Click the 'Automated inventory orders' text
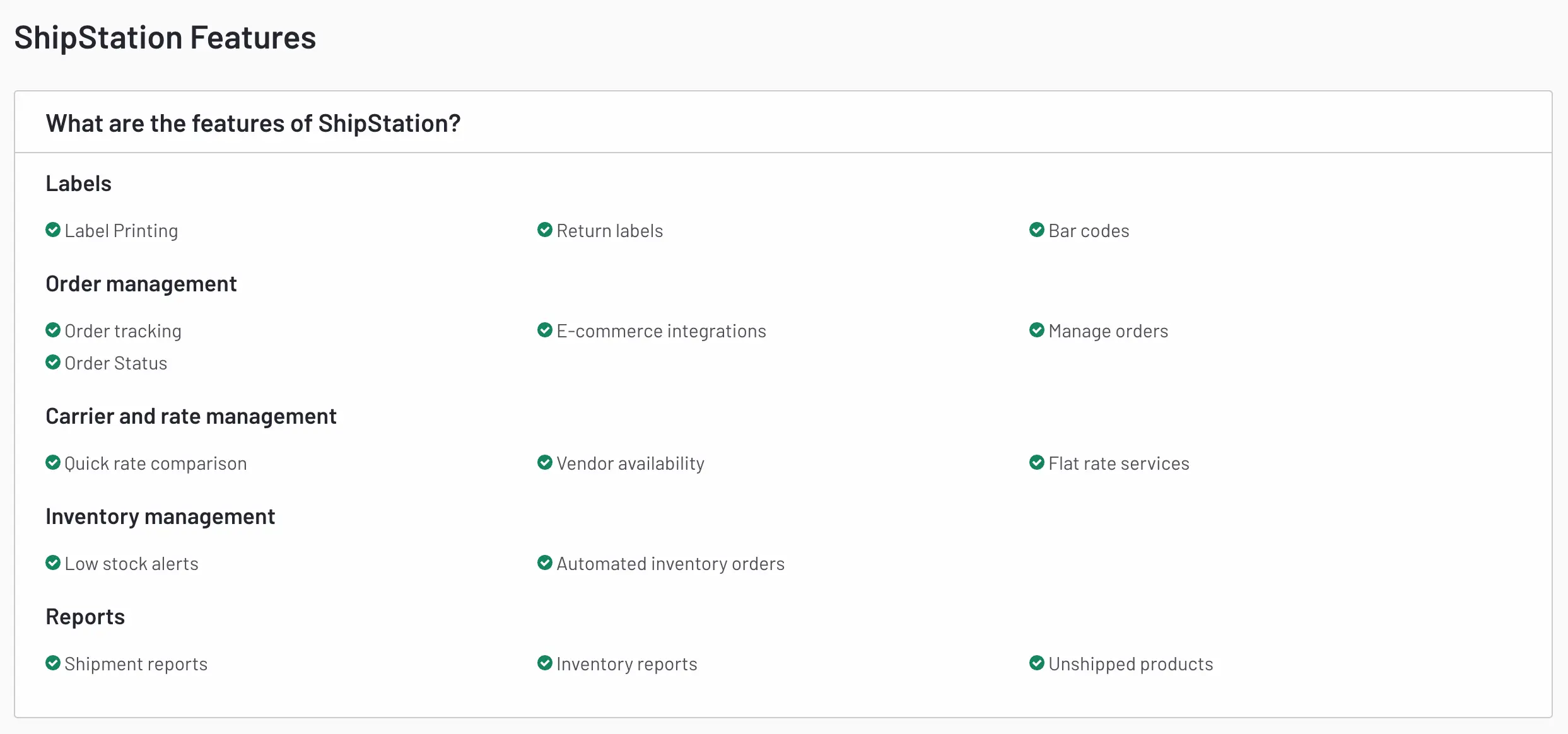The height and width of the screenshot is (734, 1568). tap(670, 564)
